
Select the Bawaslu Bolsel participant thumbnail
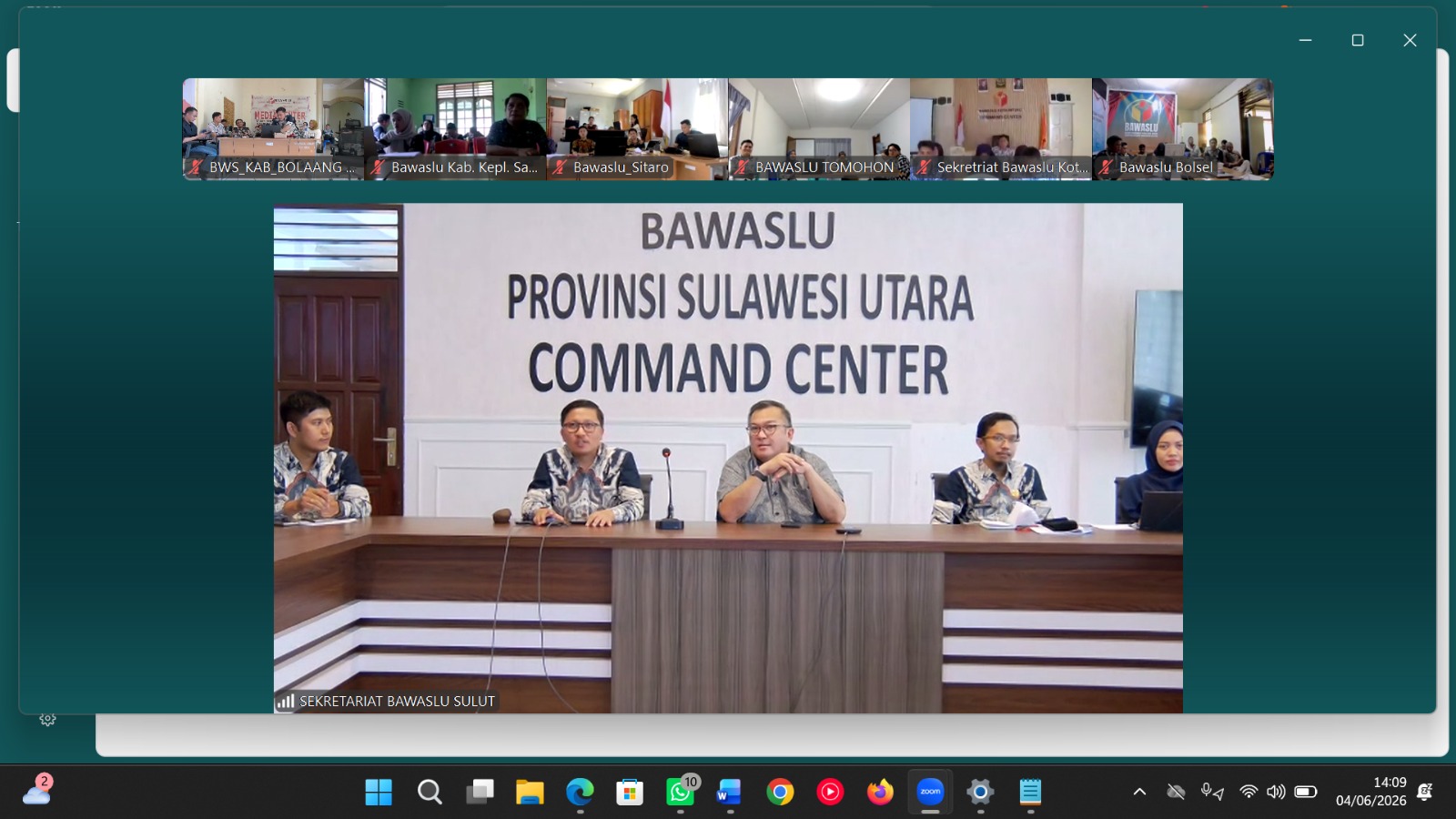(1183, 128)
